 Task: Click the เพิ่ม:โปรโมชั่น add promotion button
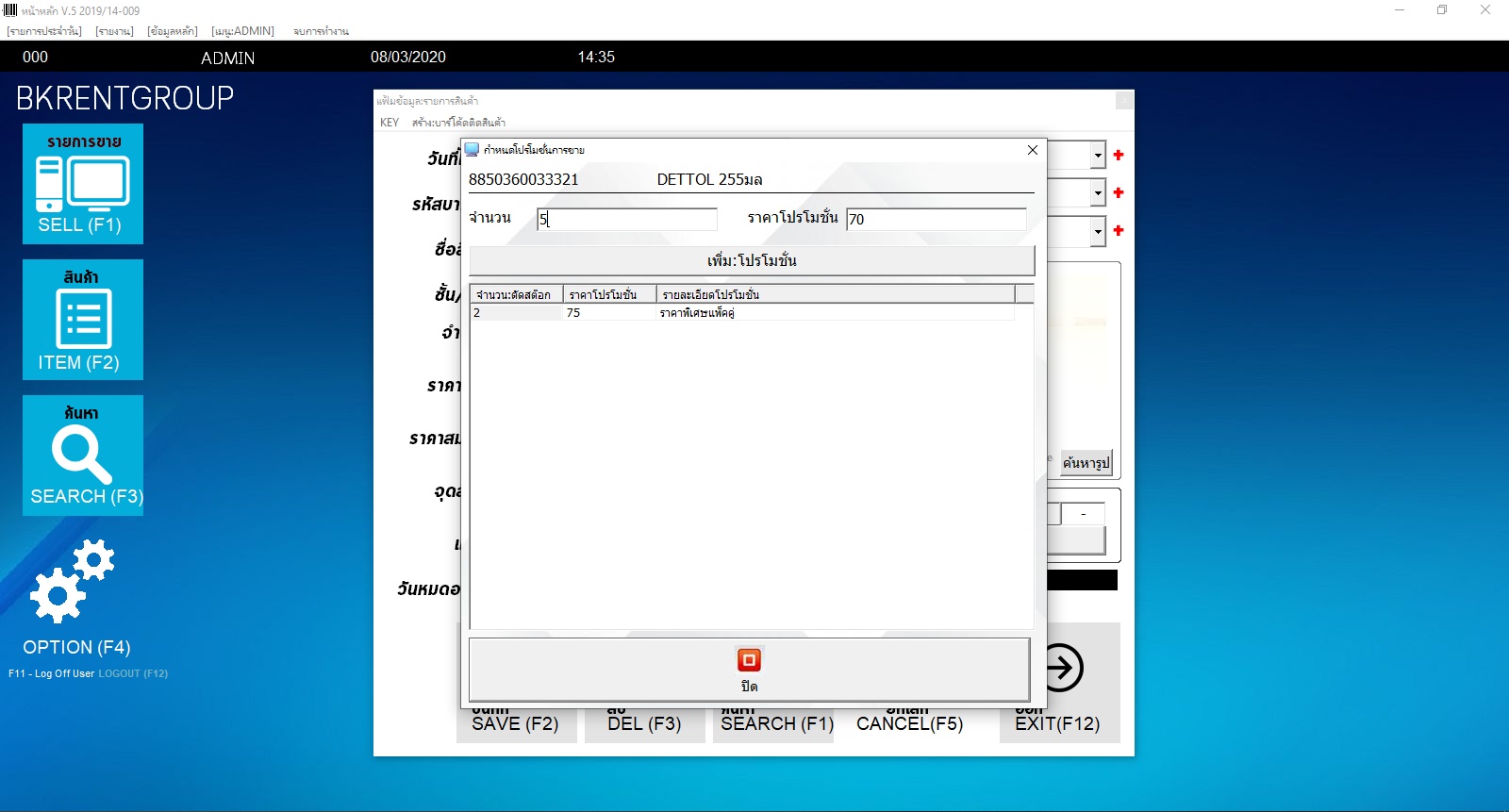click(x=752, y=260)
